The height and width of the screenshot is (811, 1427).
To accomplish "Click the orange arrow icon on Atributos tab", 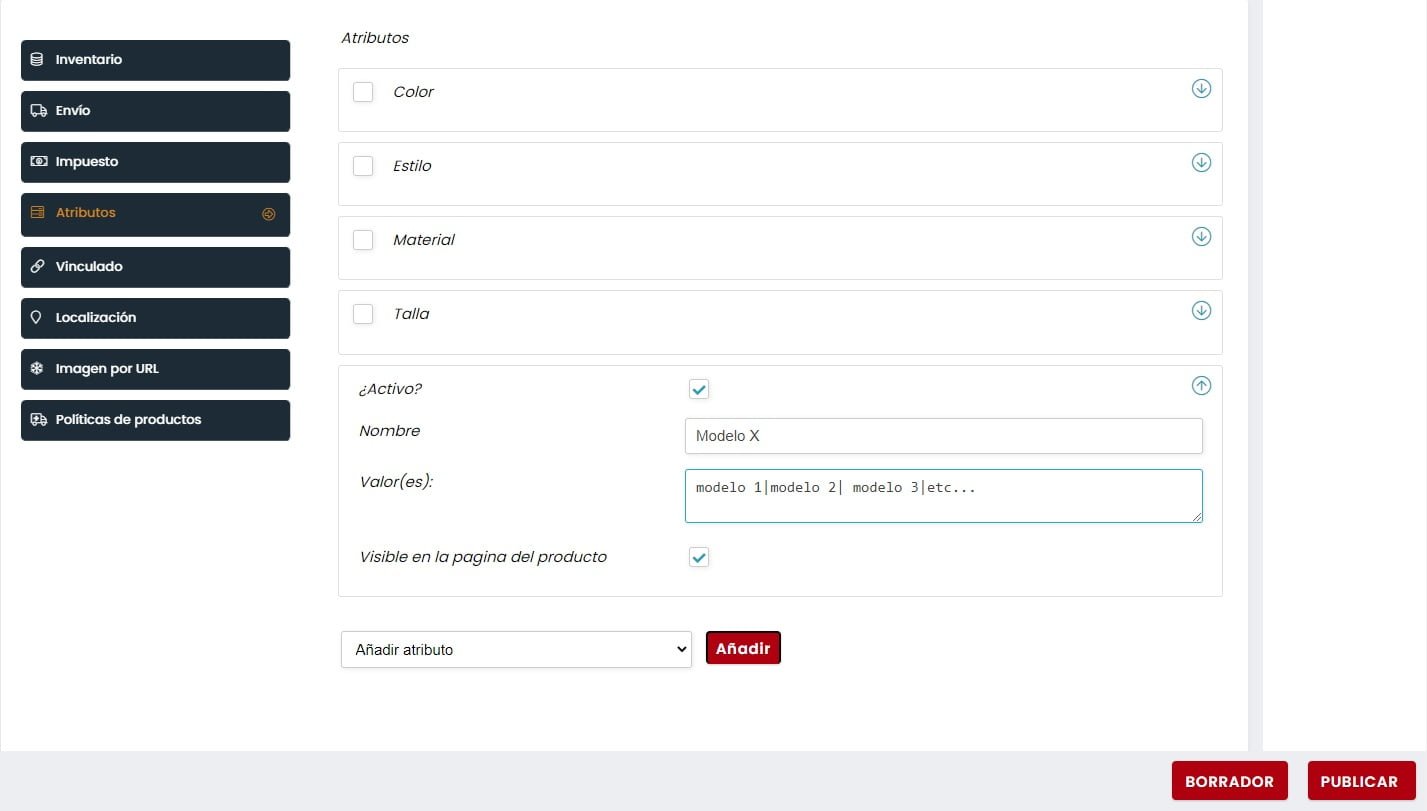I will point(268,214).
